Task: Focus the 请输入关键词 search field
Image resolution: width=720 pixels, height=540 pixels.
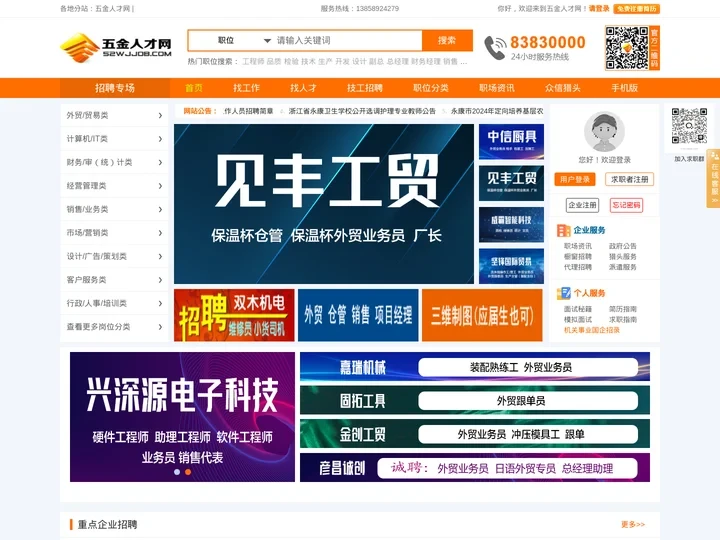Action: (x=348, y=40)
